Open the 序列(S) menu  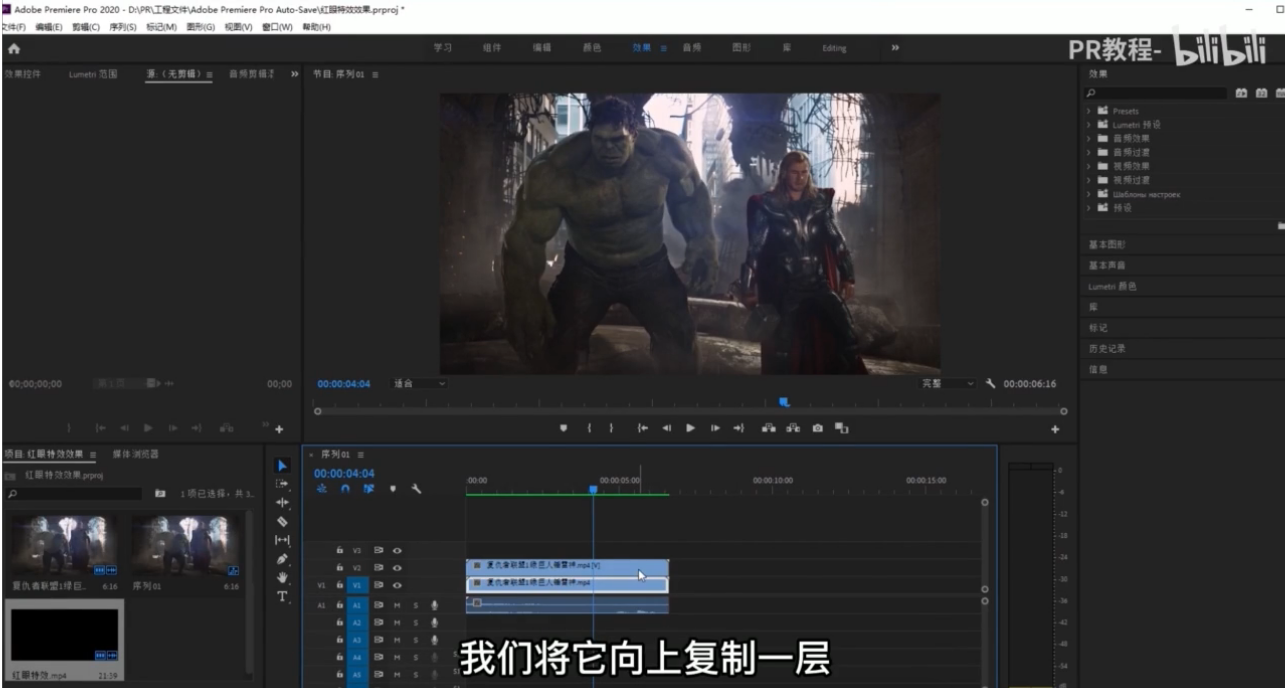pyautogui.click(x=124, y=27)
